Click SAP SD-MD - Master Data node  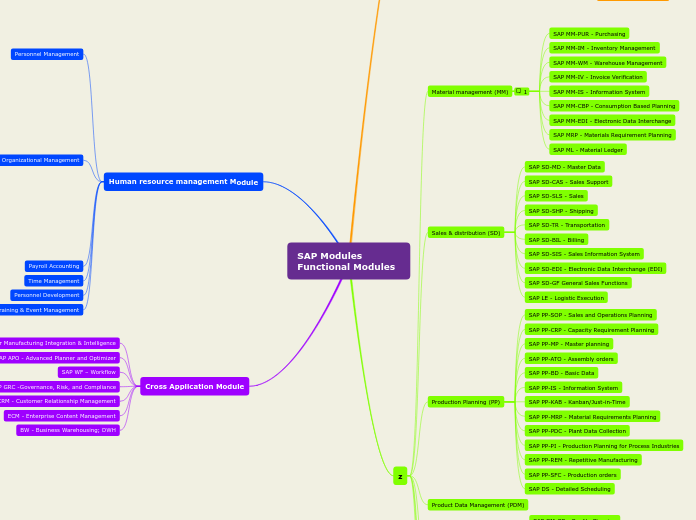(565, 167)
